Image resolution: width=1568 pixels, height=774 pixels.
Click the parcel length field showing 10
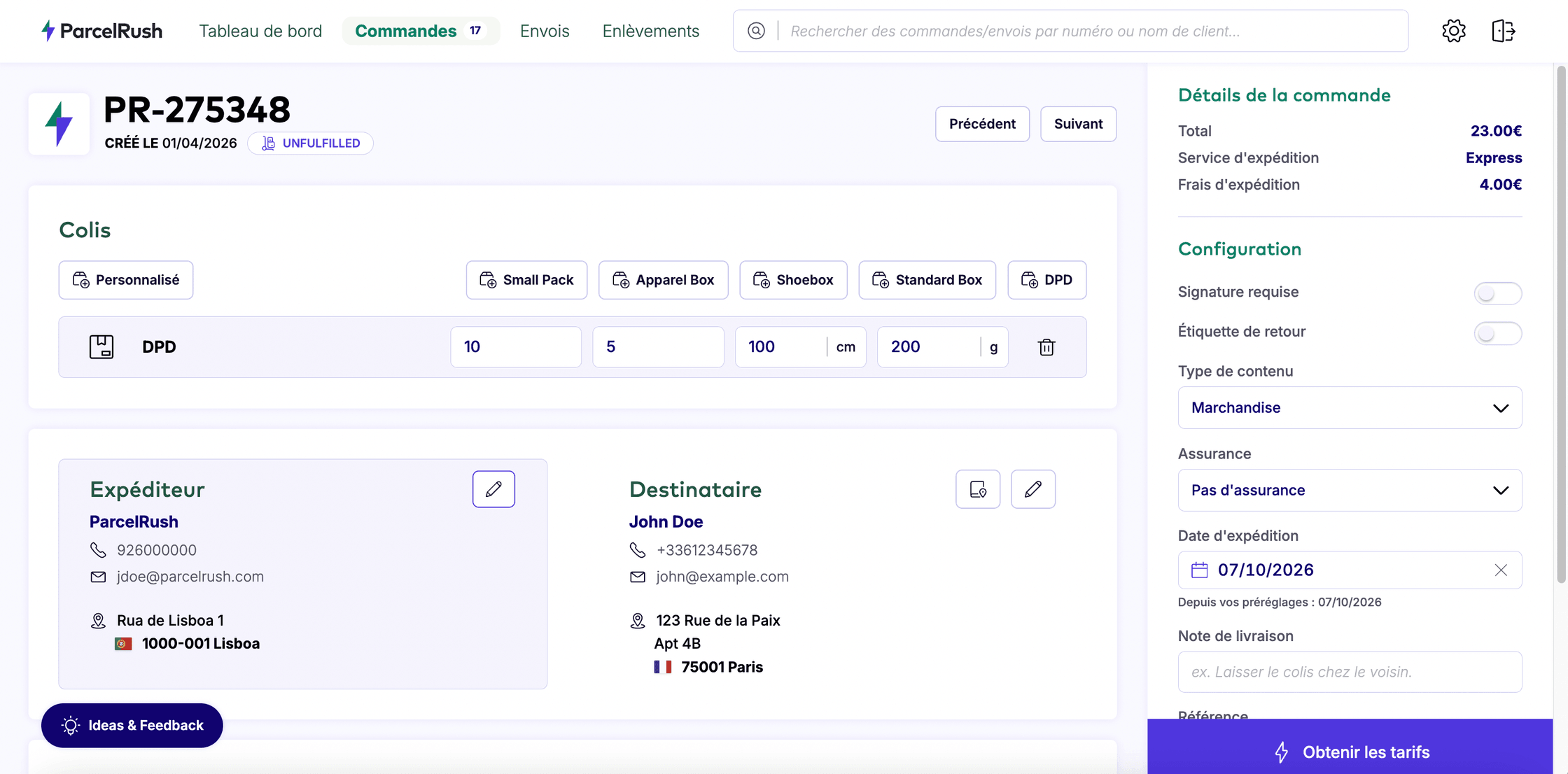[x=516, y=347]
